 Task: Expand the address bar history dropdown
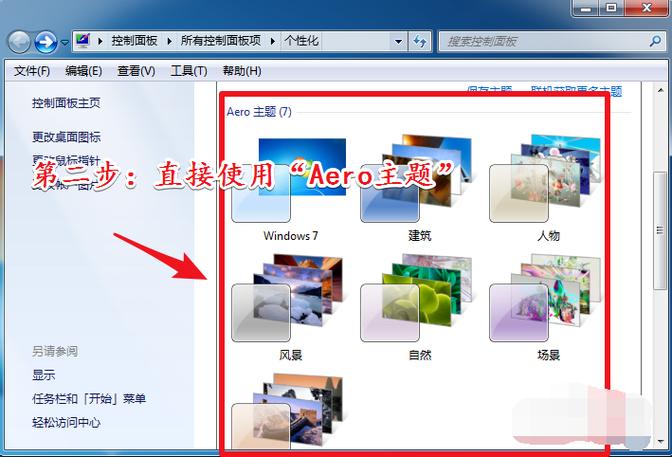point(398,42)
